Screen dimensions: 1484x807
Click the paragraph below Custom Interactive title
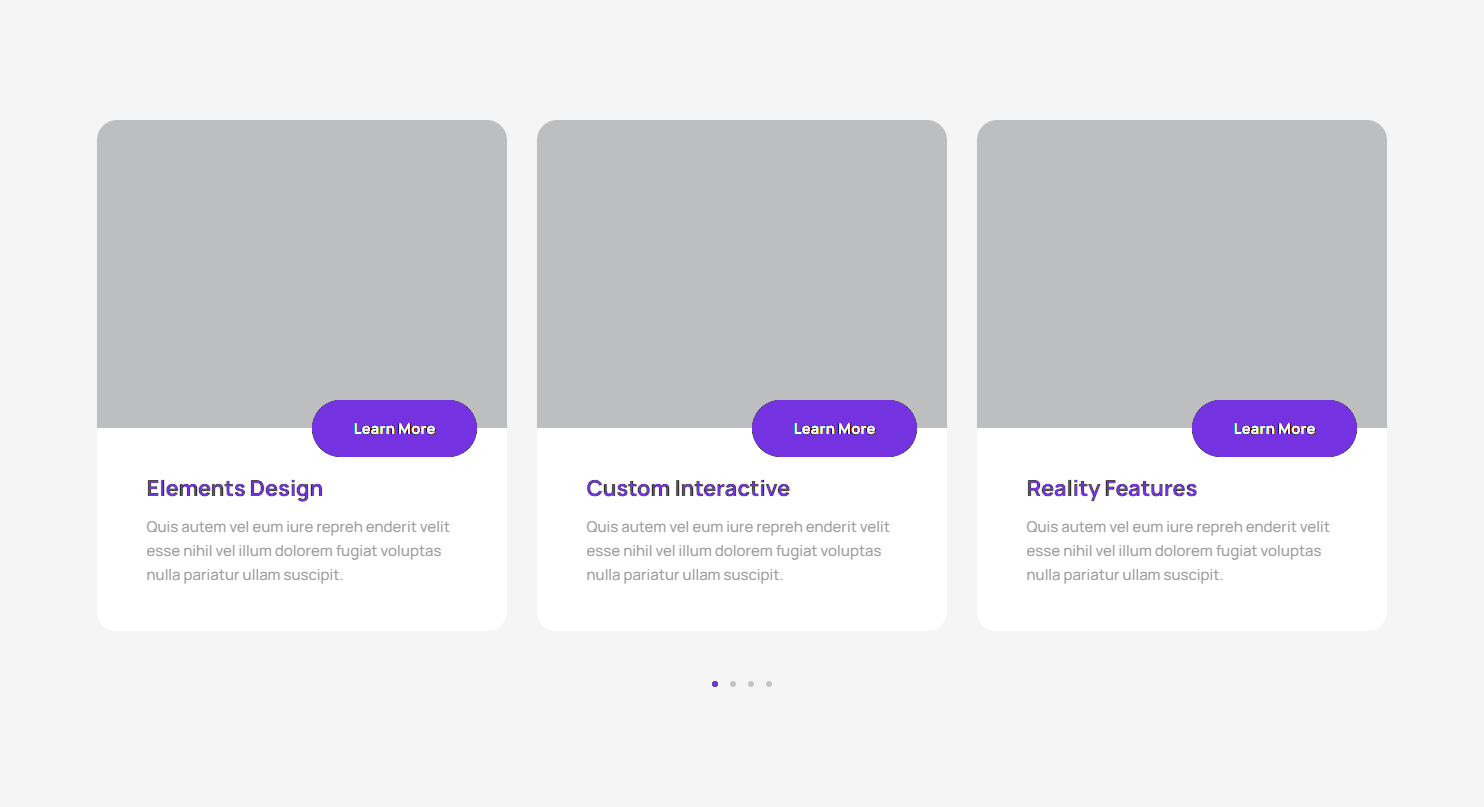coord(737,551)
